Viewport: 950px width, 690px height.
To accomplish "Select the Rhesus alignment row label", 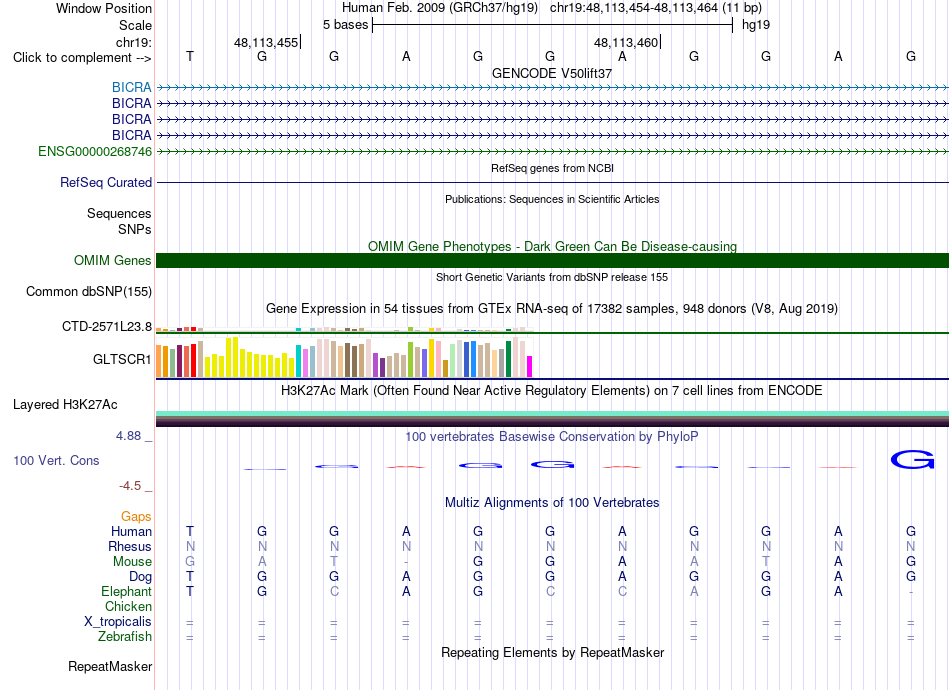I will 130,546.
